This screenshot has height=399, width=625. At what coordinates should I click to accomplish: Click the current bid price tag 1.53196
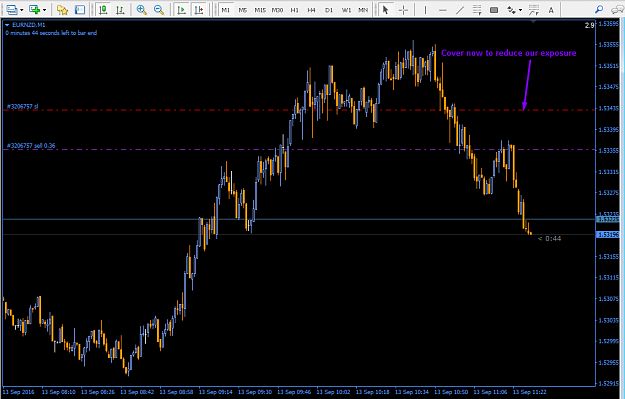coord(608,234)
